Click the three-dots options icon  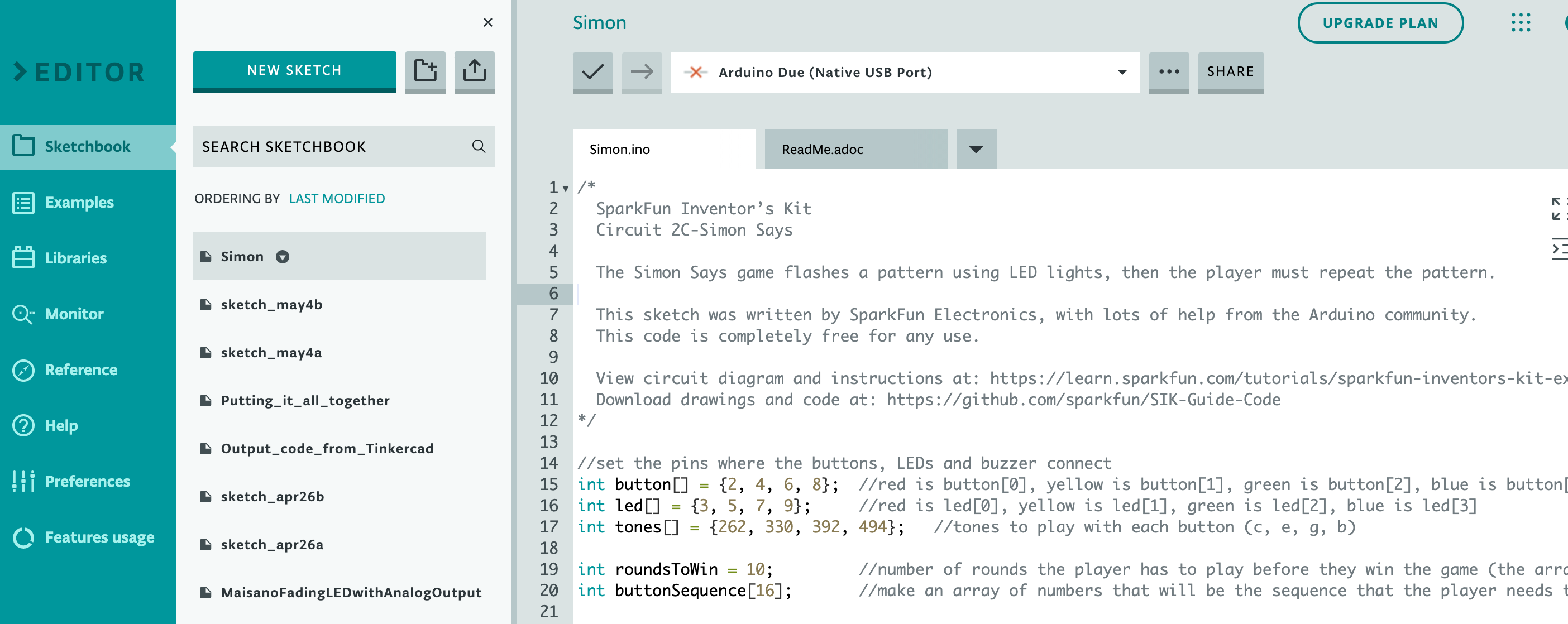1167,71
